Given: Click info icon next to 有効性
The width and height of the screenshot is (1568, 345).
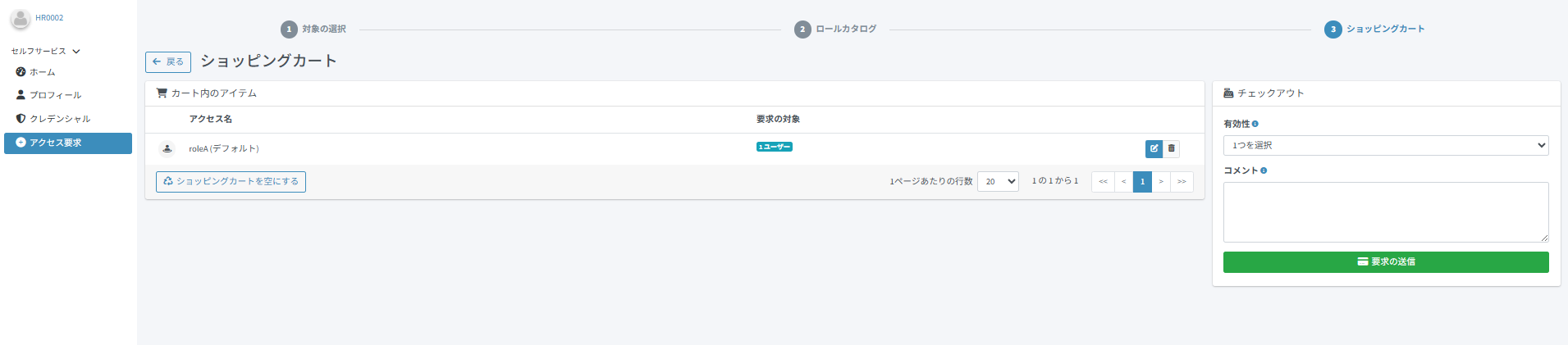Looking at the screenshot, I should click(x=1255, y=124).
